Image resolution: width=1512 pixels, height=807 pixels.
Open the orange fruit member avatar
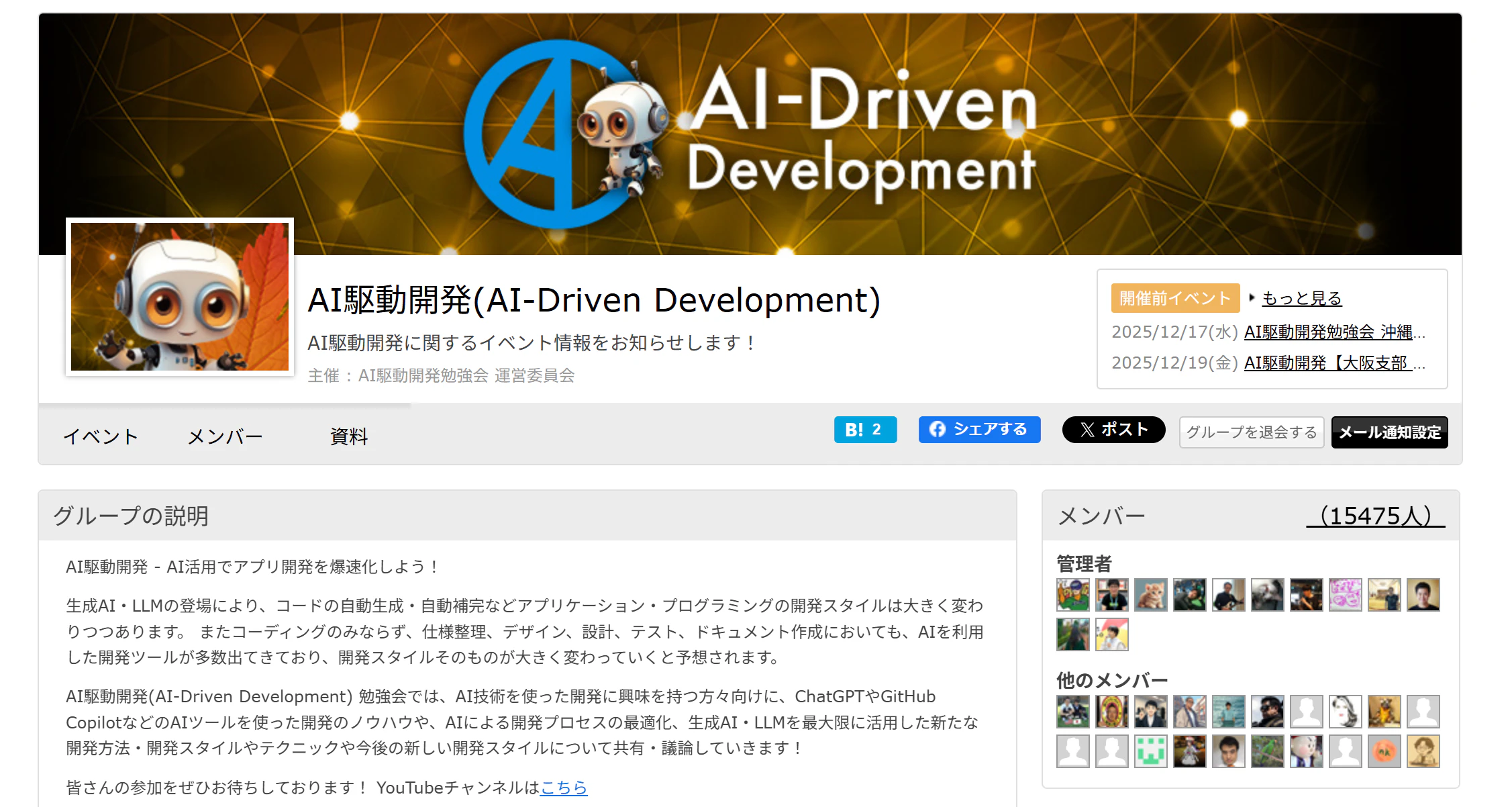coord(1384,751)
